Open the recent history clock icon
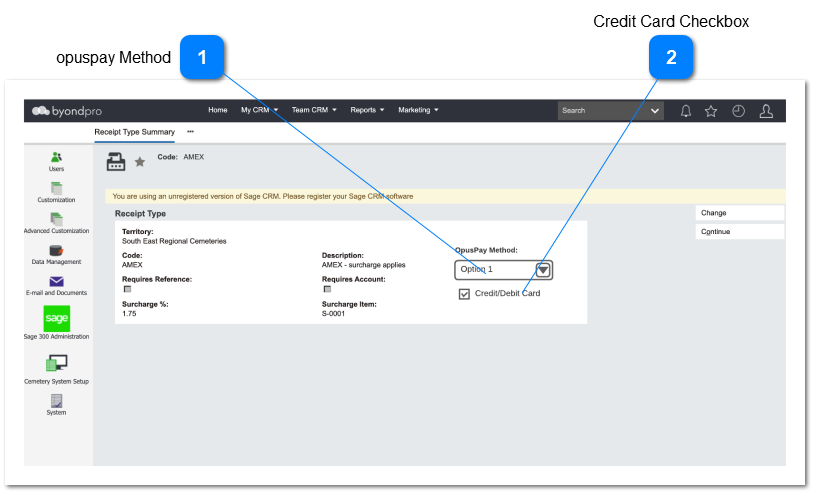The height and width of the screenshot is (494, 814). point(738,111)
